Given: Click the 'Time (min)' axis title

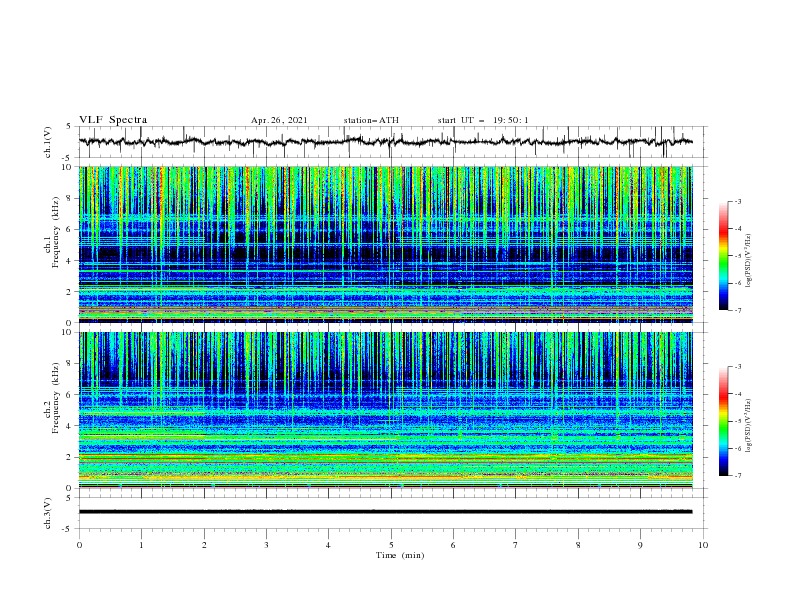Looking at the screenshot, I should [400, 555].
